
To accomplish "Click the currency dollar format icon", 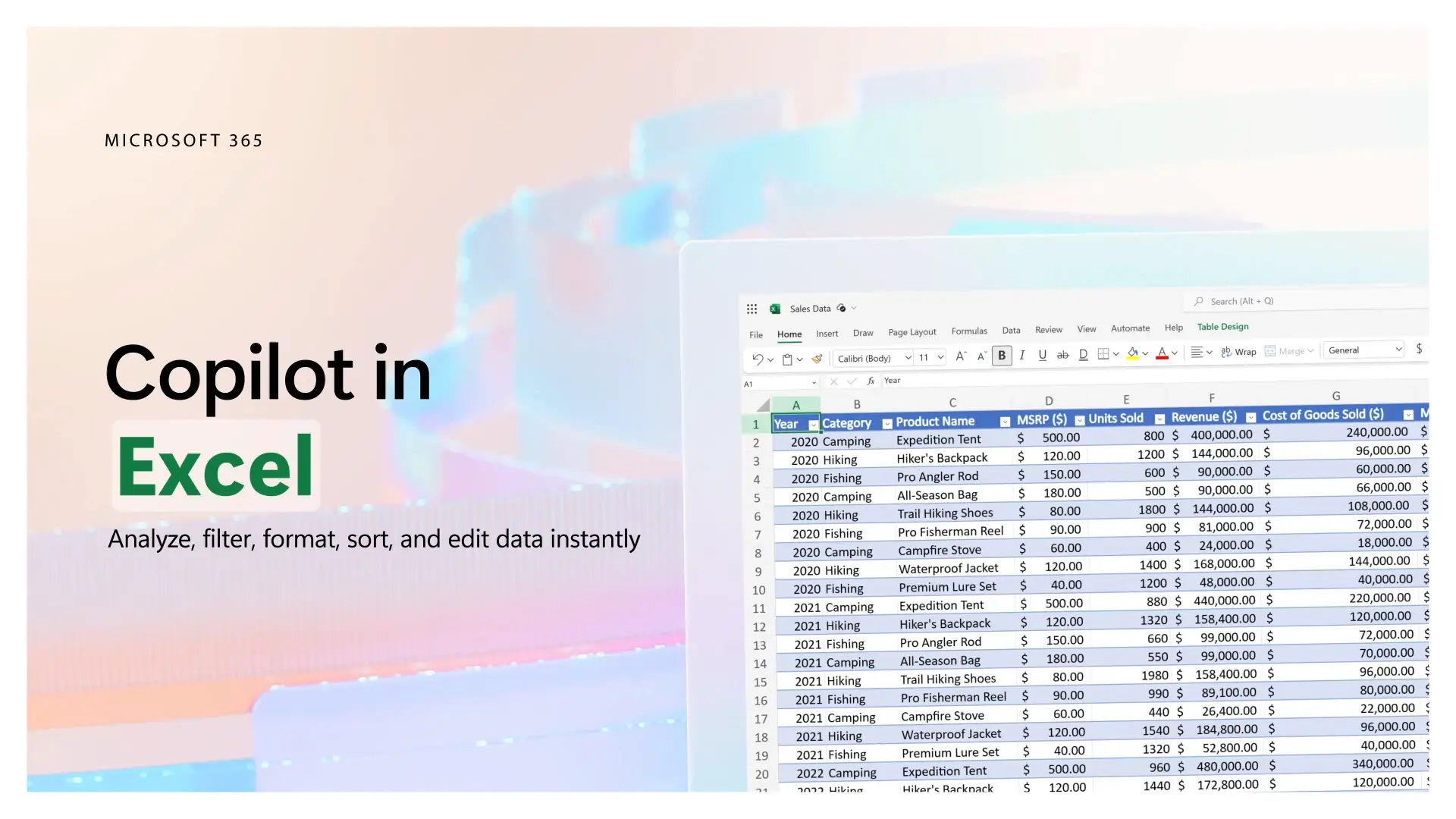I will coord(1419,349).
